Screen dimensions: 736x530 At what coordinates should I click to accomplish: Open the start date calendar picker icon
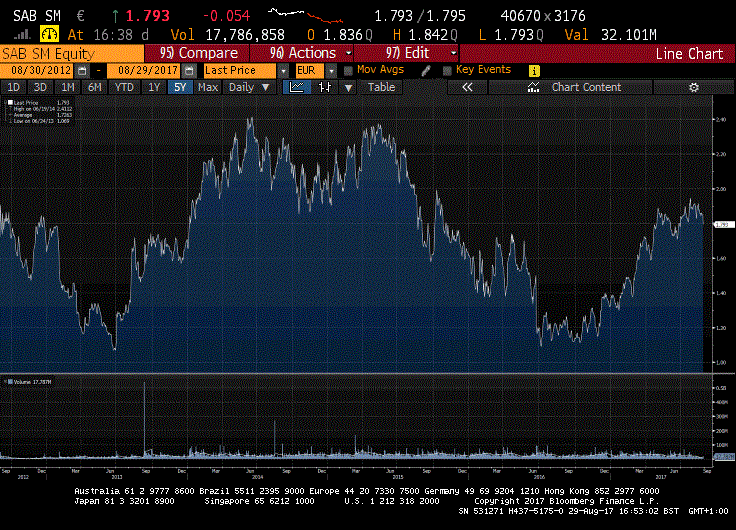pos(82,71)
